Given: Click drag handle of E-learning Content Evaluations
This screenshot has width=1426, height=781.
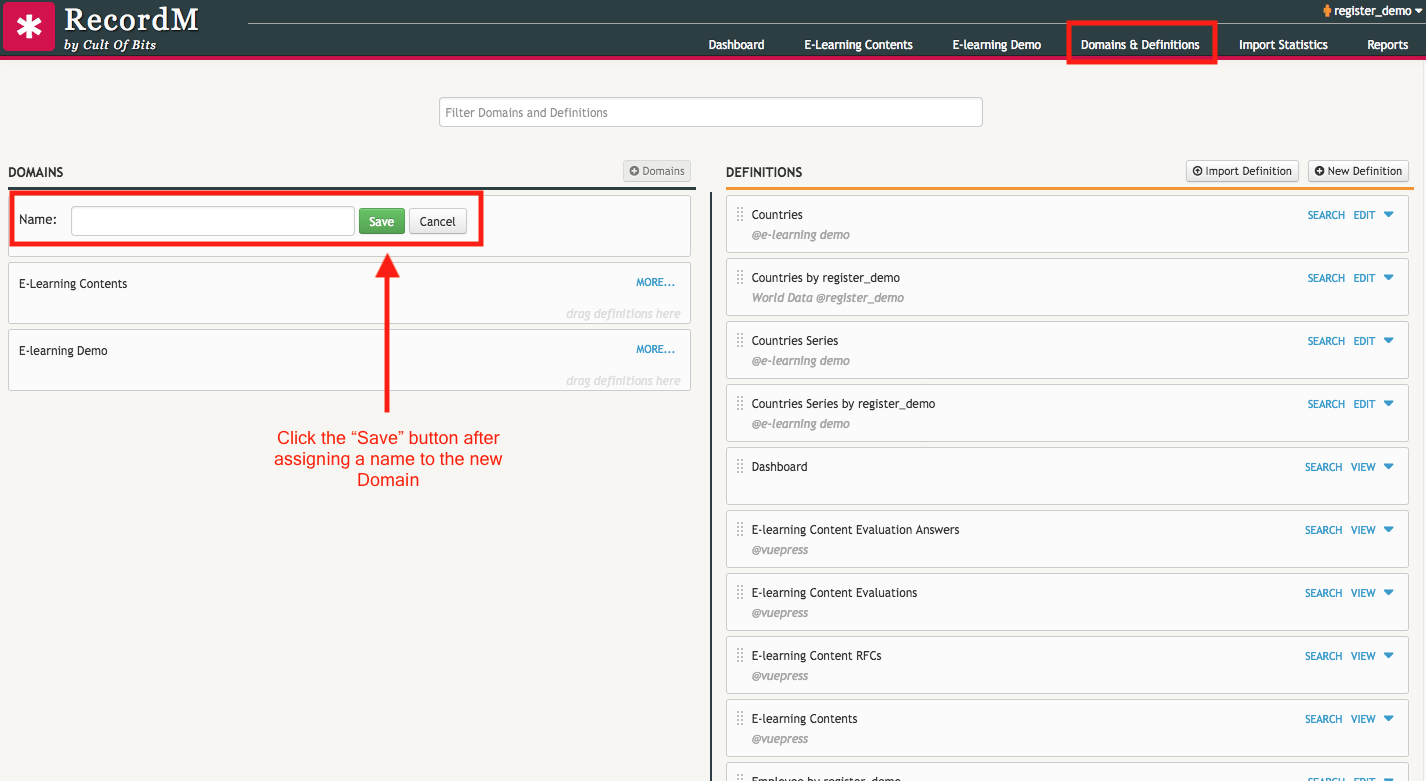Looking at the screenshot, I should pyautogui.click(x=740, y=593).
